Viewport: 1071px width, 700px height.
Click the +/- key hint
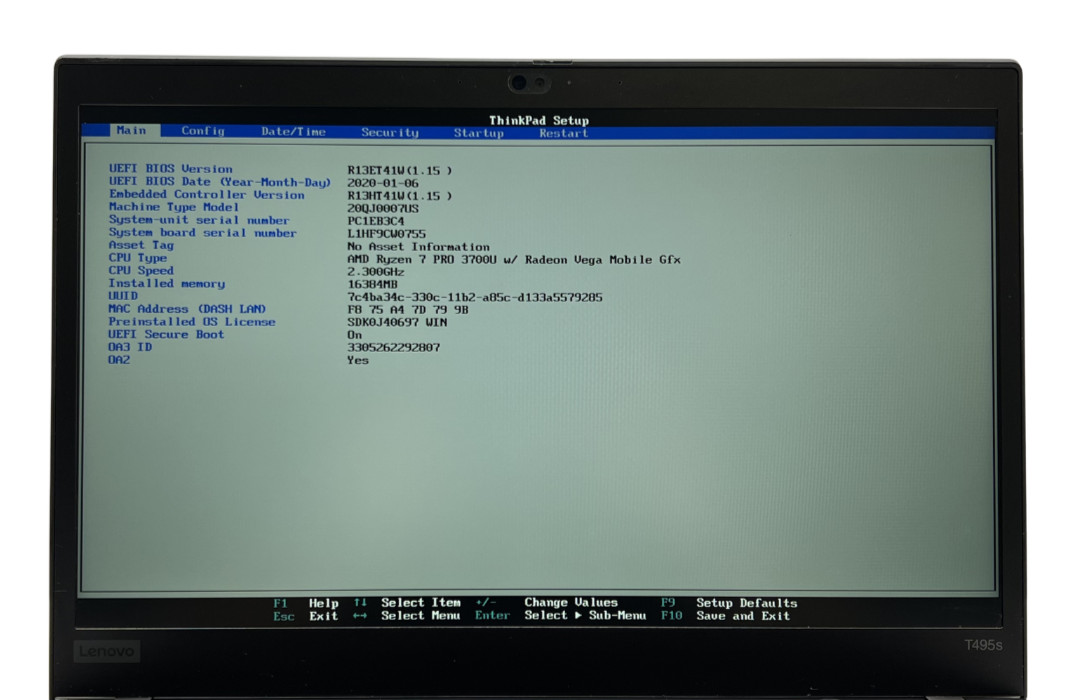click(486, 602)
